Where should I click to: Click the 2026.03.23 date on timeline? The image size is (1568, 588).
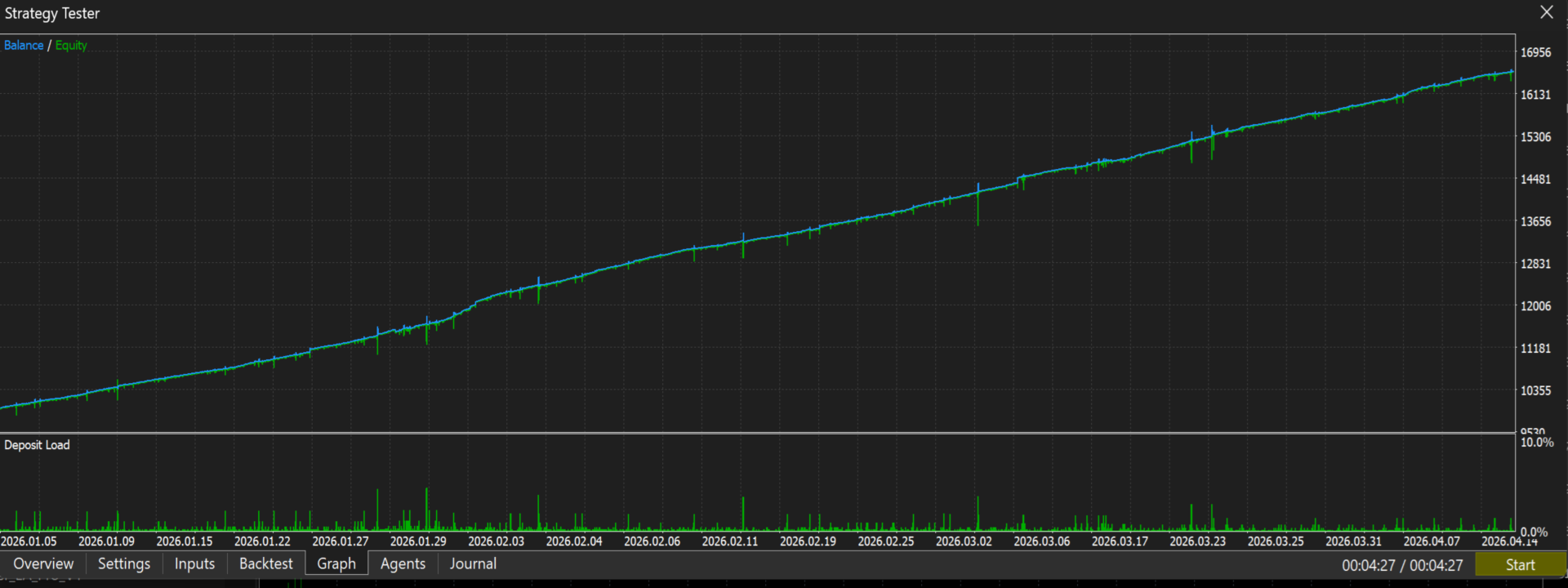pos(1197,541)
